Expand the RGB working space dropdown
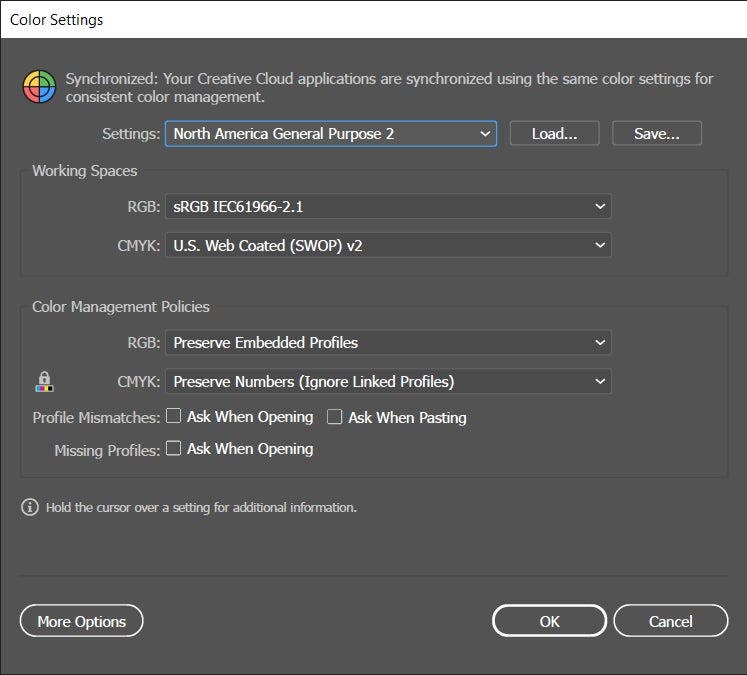Screen dimensions: 747x675 (387, 207)
